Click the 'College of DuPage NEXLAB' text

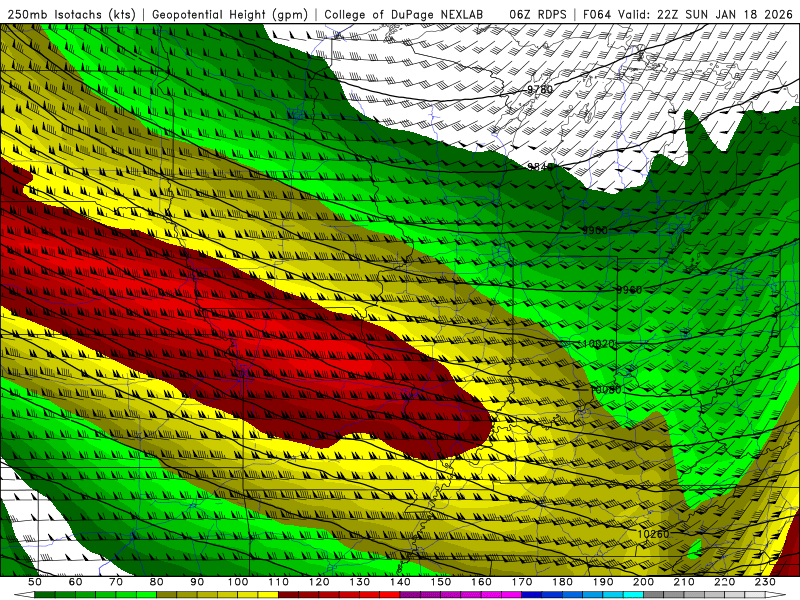click(404, 14)
